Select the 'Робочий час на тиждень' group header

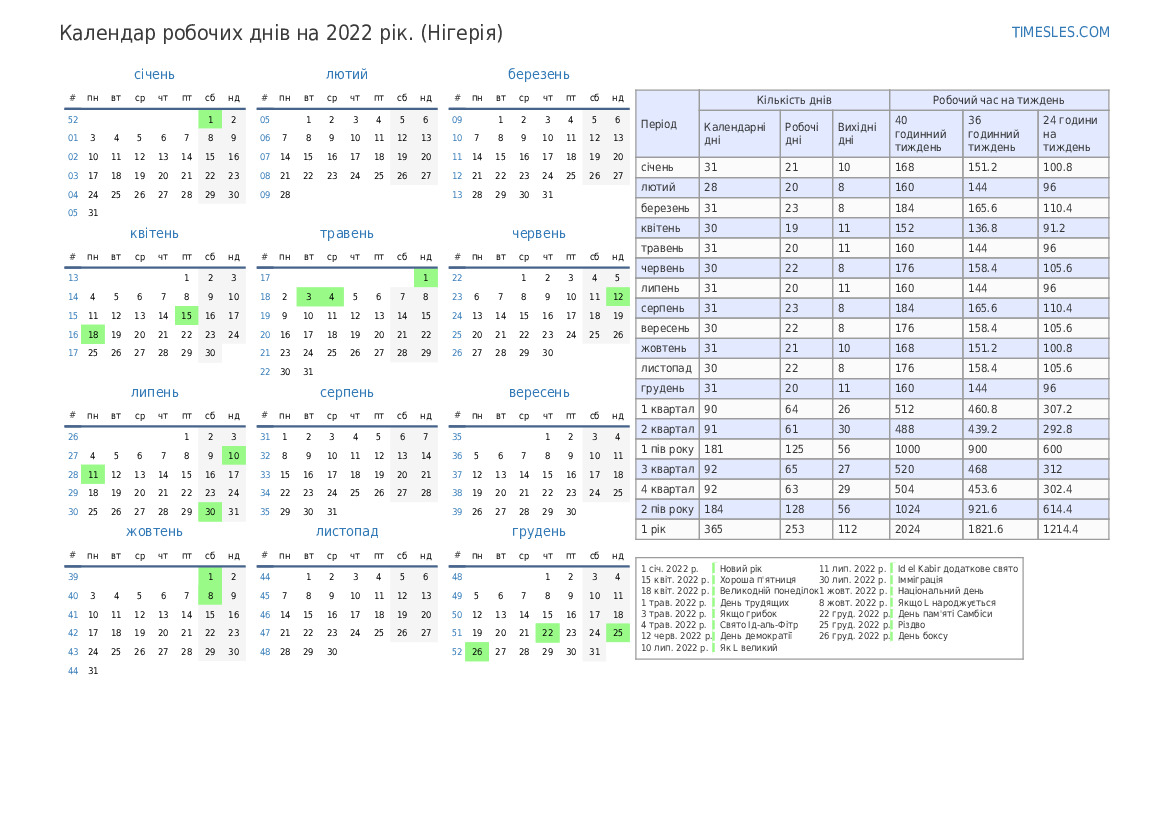click(x=998, y=100)
